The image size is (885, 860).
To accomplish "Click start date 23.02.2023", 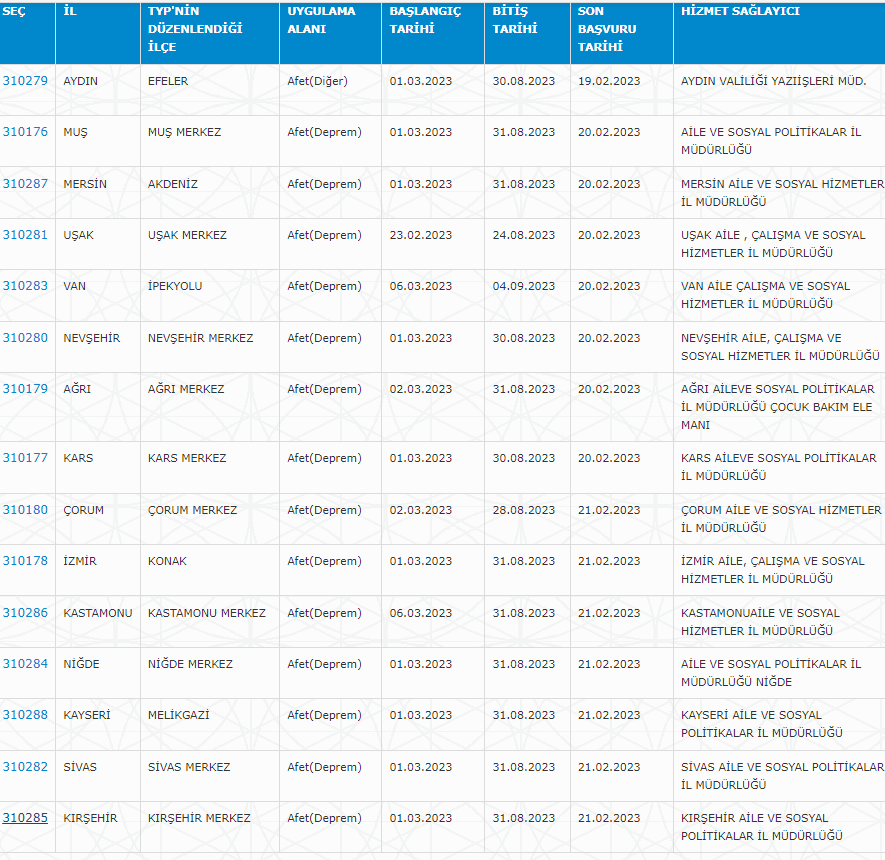I will point(420,235).
